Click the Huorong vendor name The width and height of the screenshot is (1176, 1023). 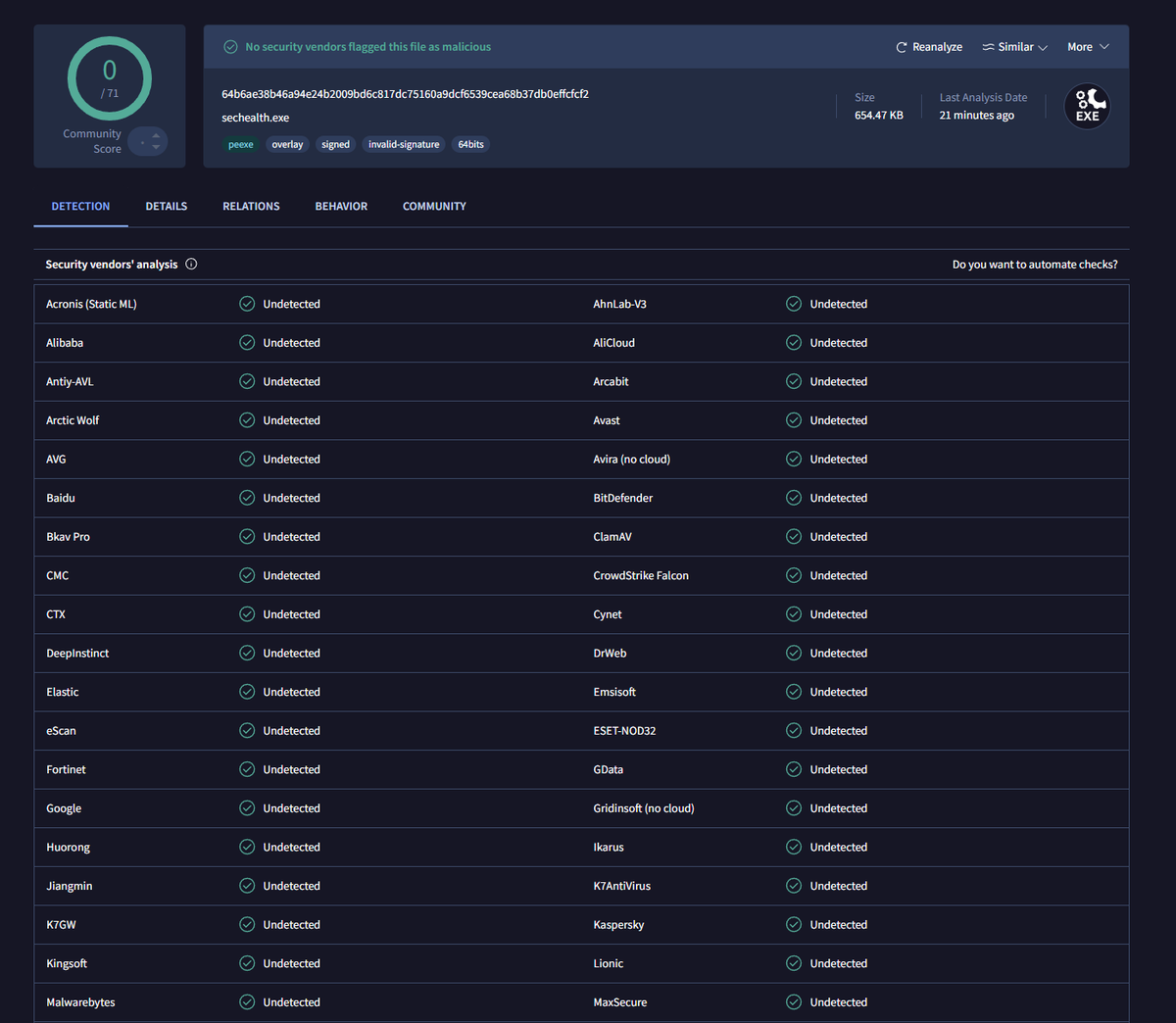[68, 848]
